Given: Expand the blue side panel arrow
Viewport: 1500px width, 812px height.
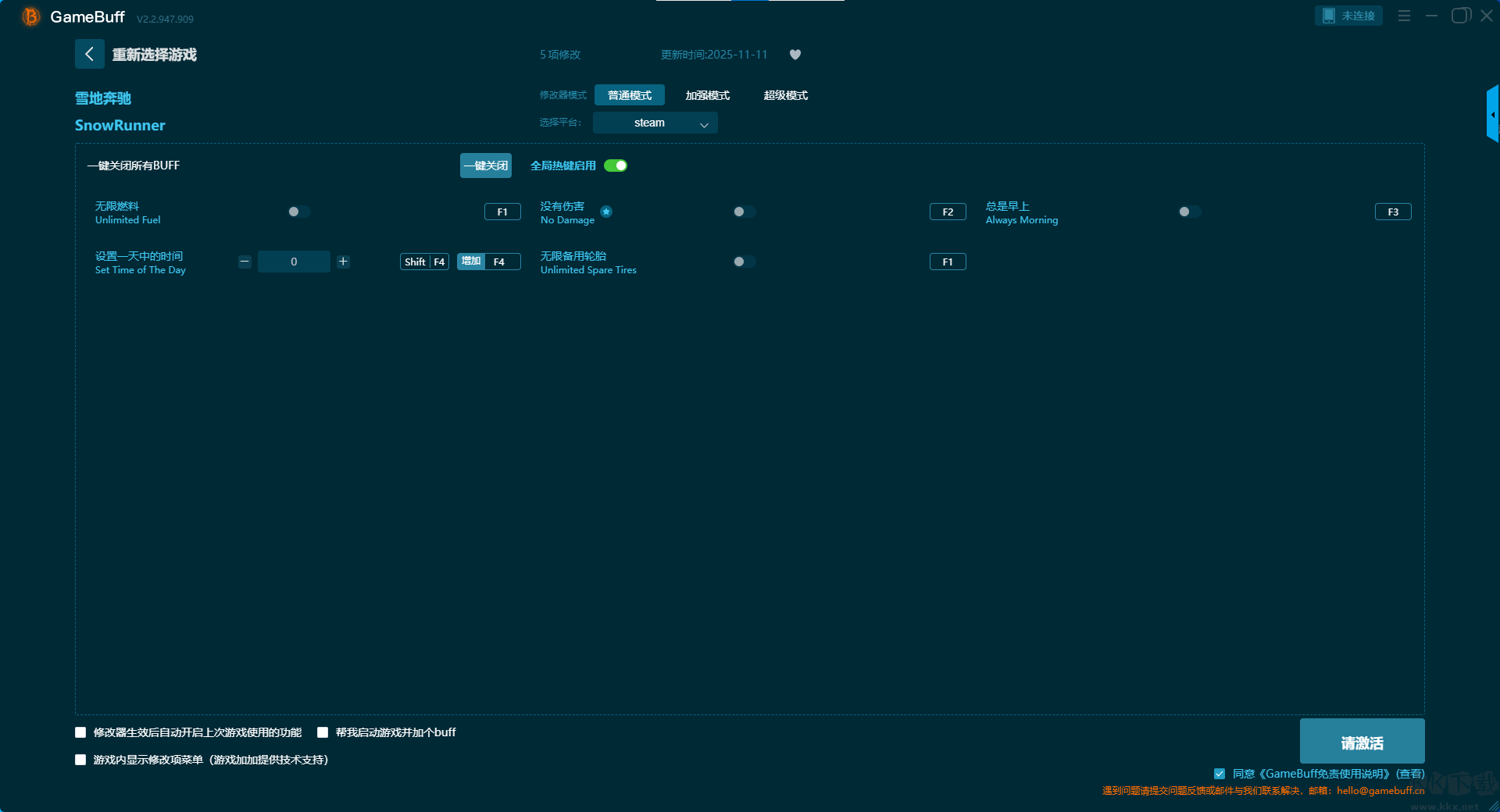Looking at the screenshot, I should tap(1493, 115).
